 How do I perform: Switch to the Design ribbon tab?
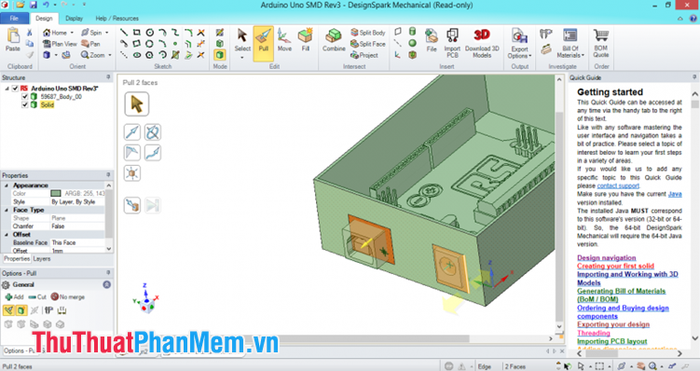[x=44, y=18]
